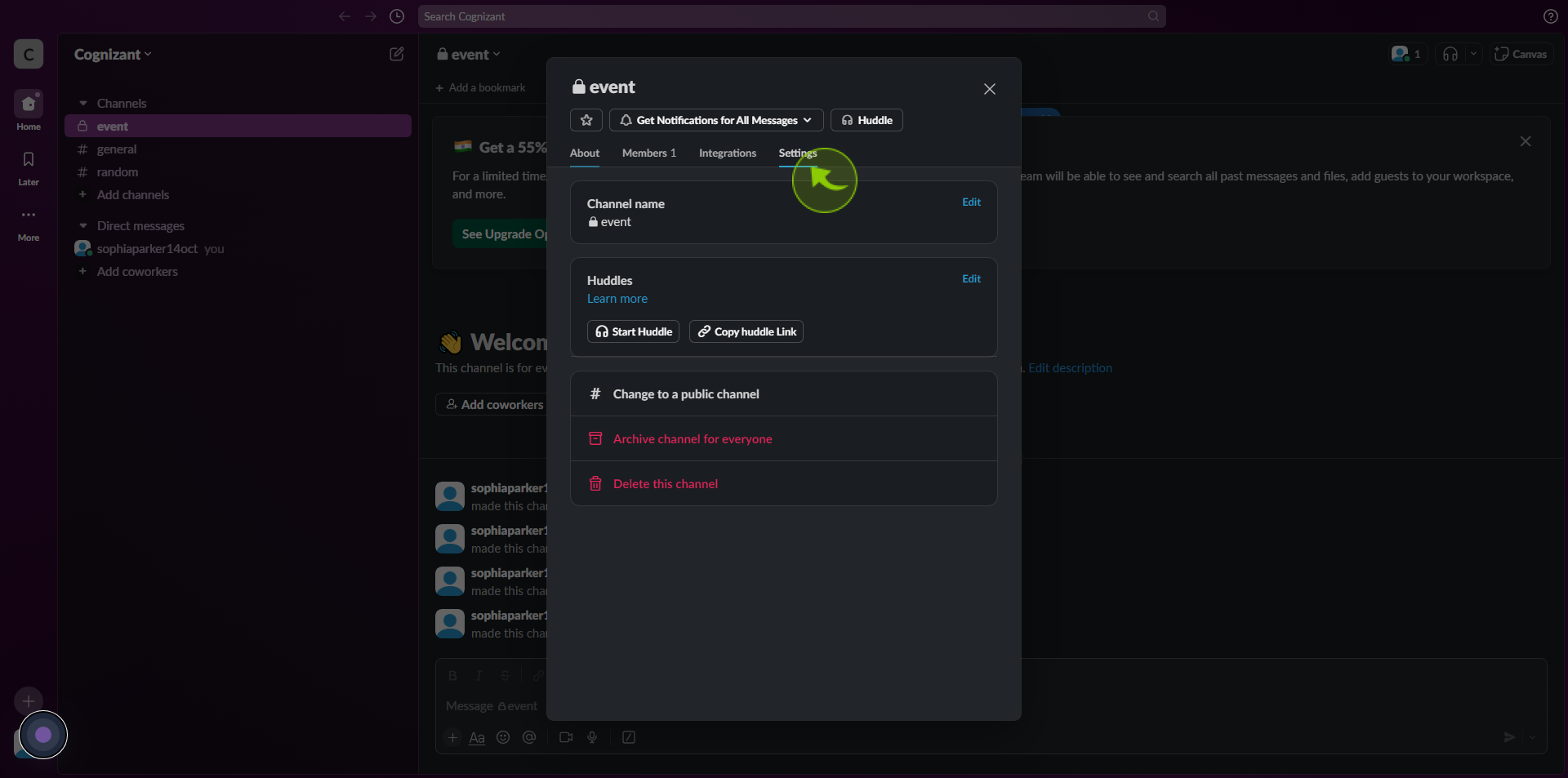Record an audio clip

click(x=592, y=738)
